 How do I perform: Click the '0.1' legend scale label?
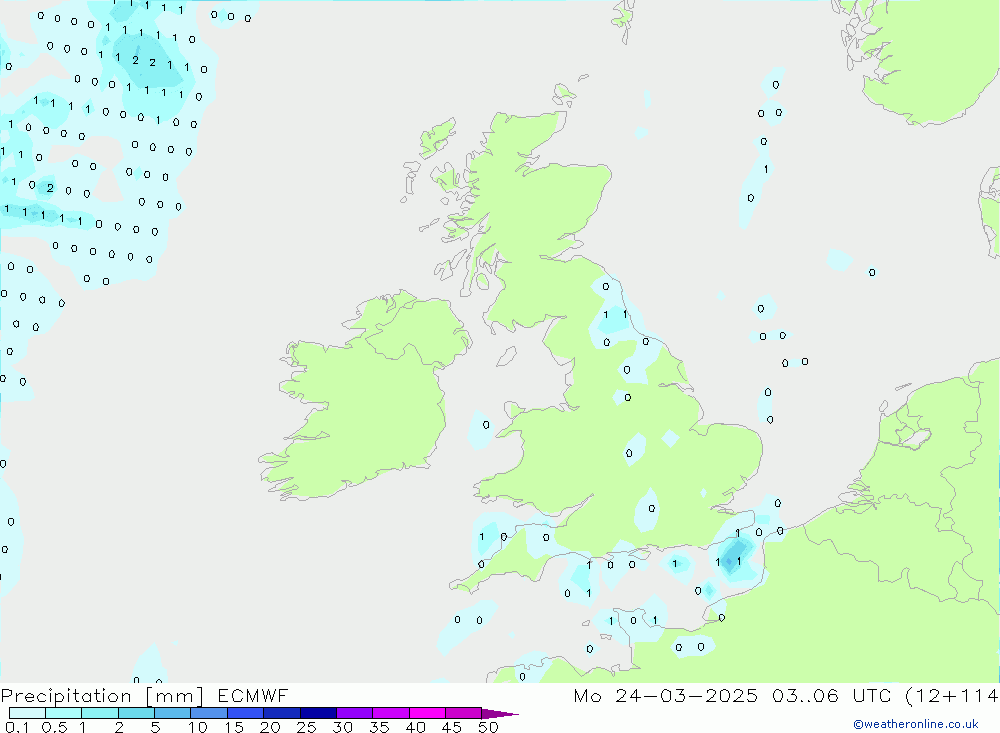[17, 727]
